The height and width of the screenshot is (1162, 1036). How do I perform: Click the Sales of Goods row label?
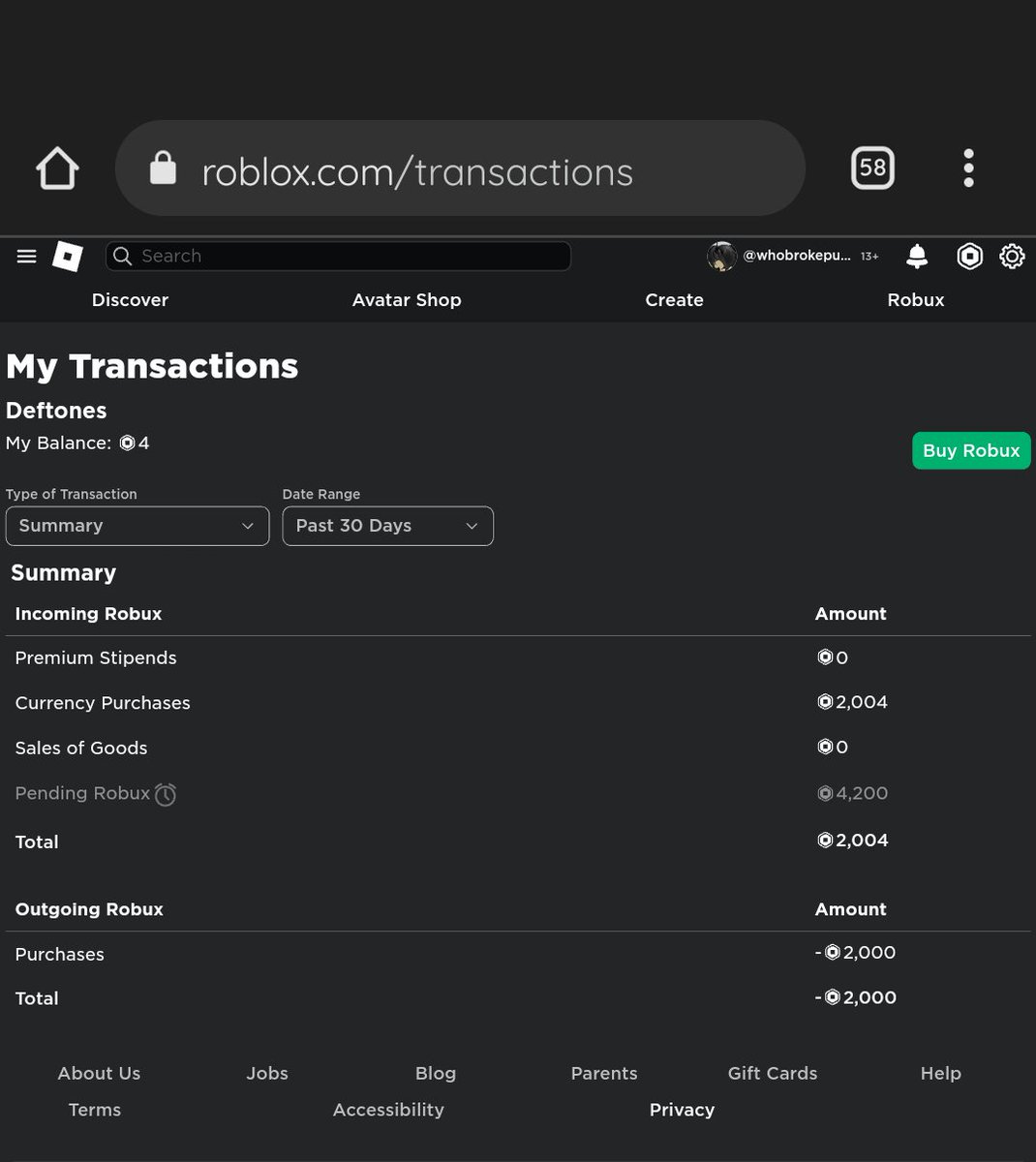pos(81,748)
